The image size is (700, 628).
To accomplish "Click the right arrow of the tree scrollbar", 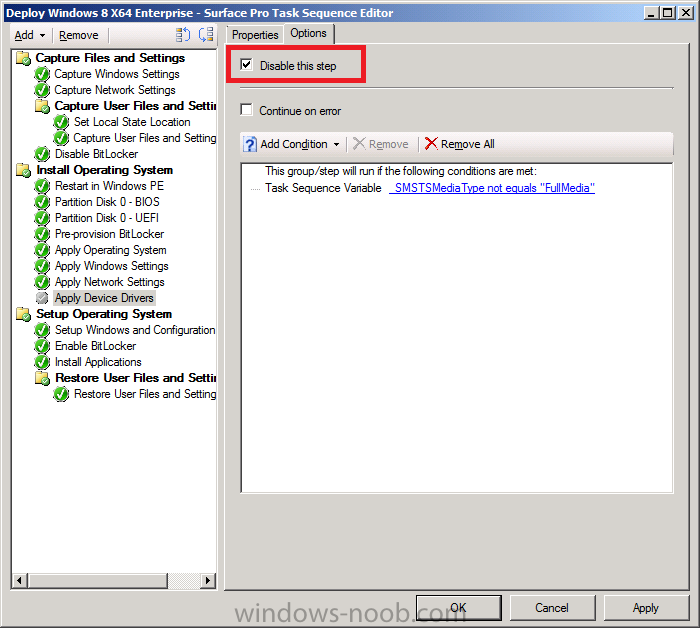I will point(207,580).
